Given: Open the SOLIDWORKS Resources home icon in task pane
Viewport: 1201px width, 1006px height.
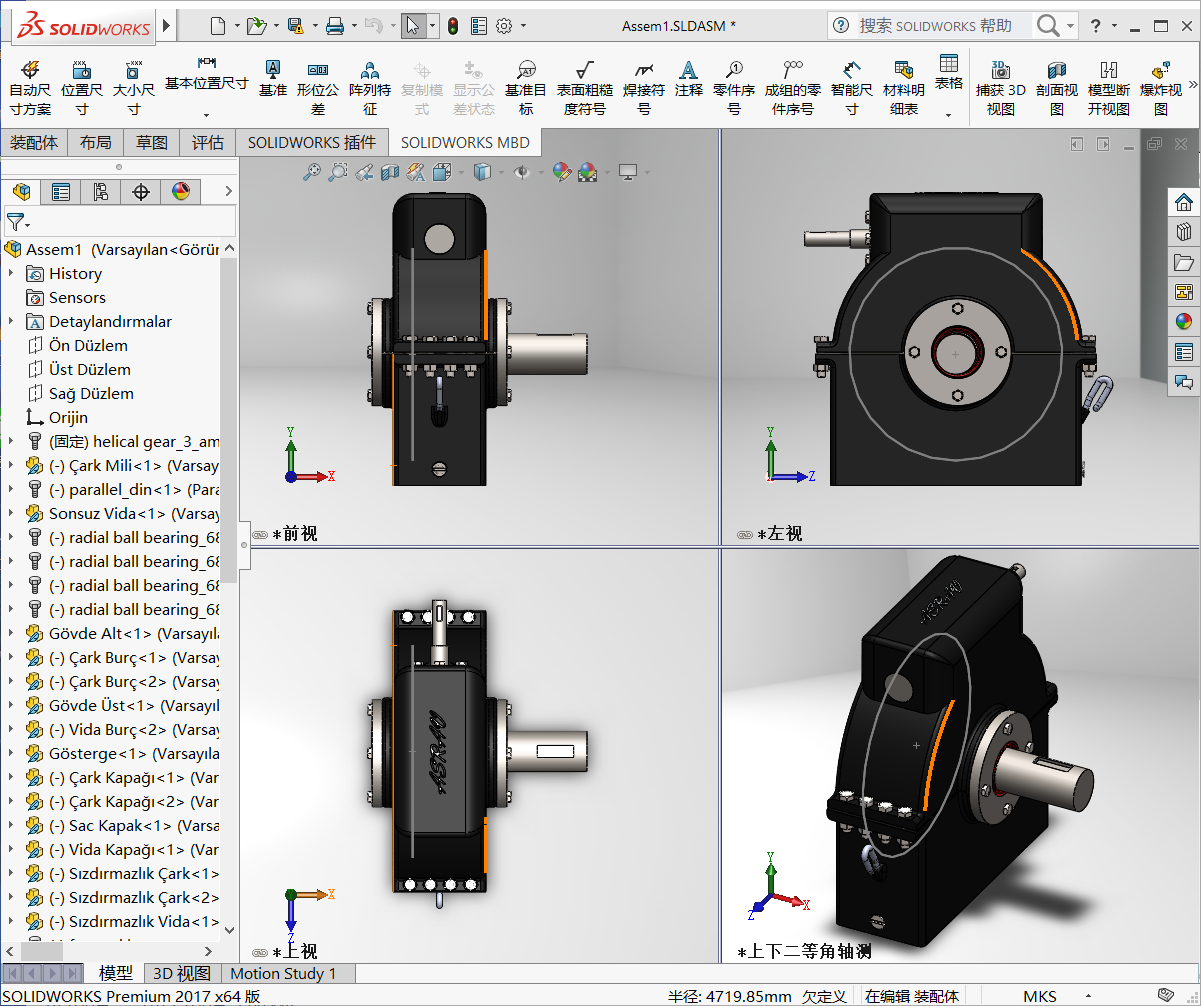Looking at the screenshot, I should point(1184,202).
